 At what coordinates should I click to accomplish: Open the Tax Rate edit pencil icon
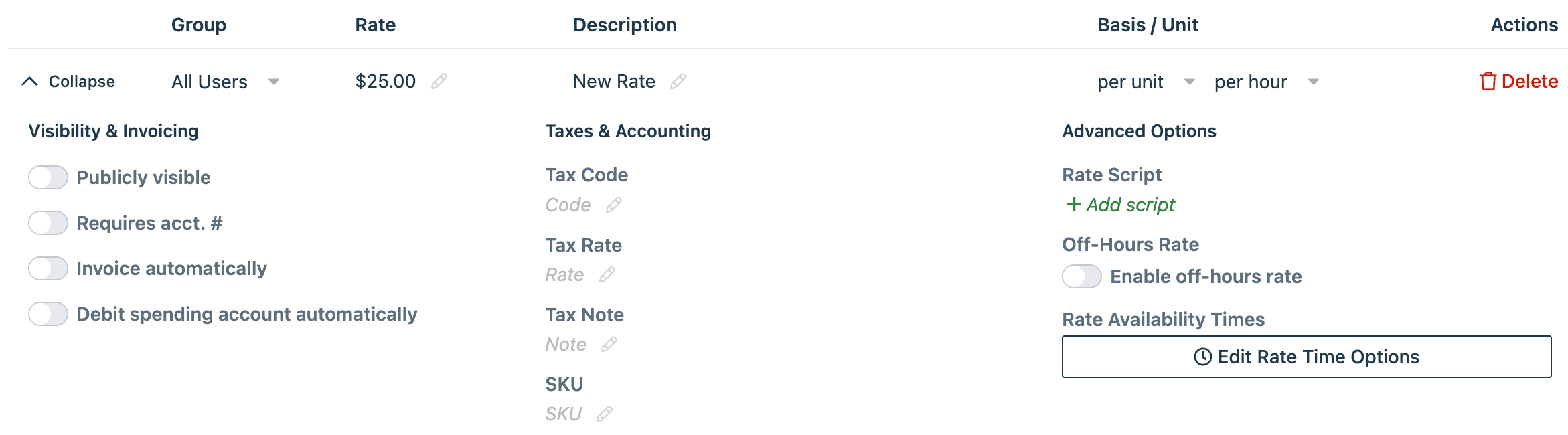pos(608,275)
